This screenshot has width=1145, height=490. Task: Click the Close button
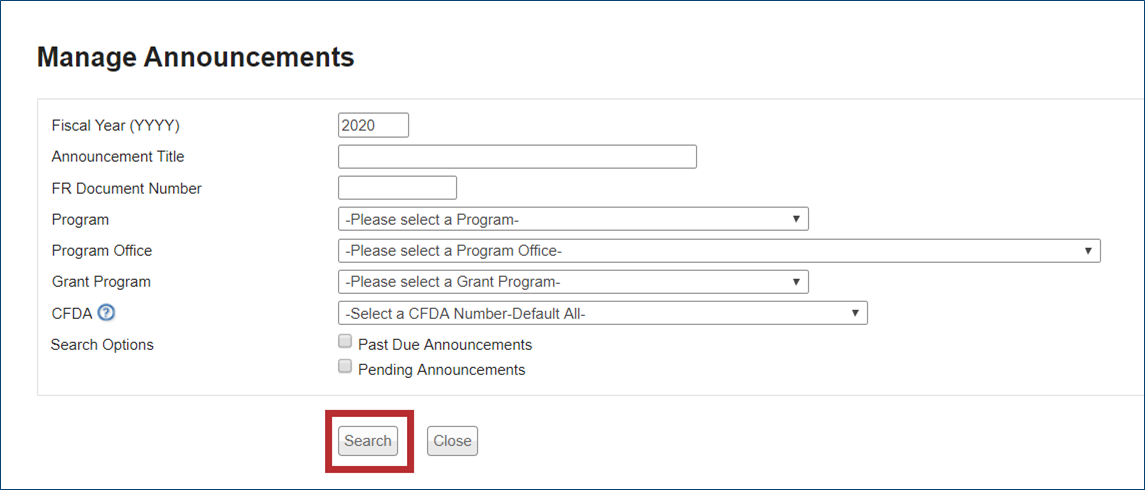tap(452, 441)
